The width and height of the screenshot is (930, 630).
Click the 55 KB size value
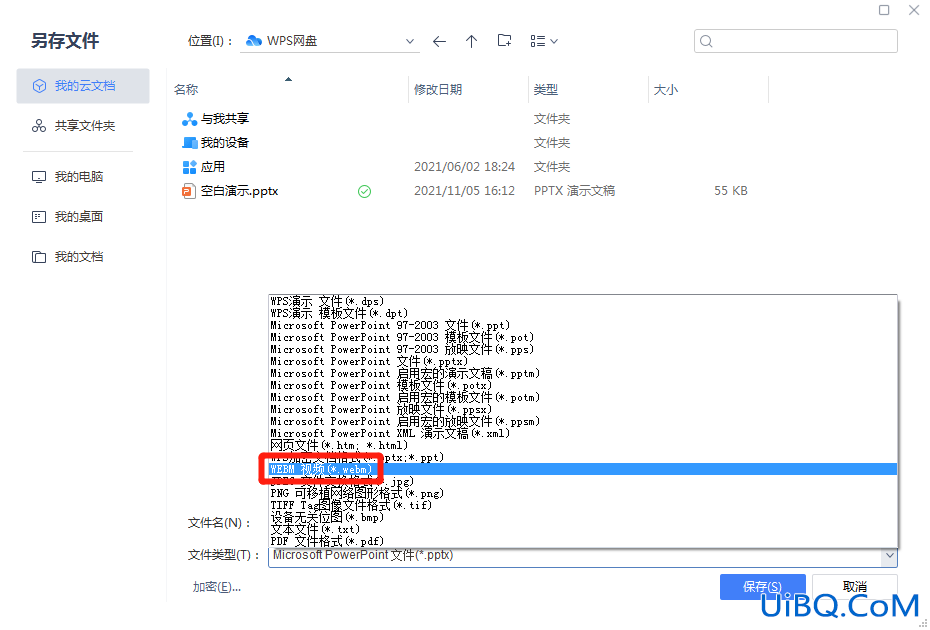click(x=731, y=191)
